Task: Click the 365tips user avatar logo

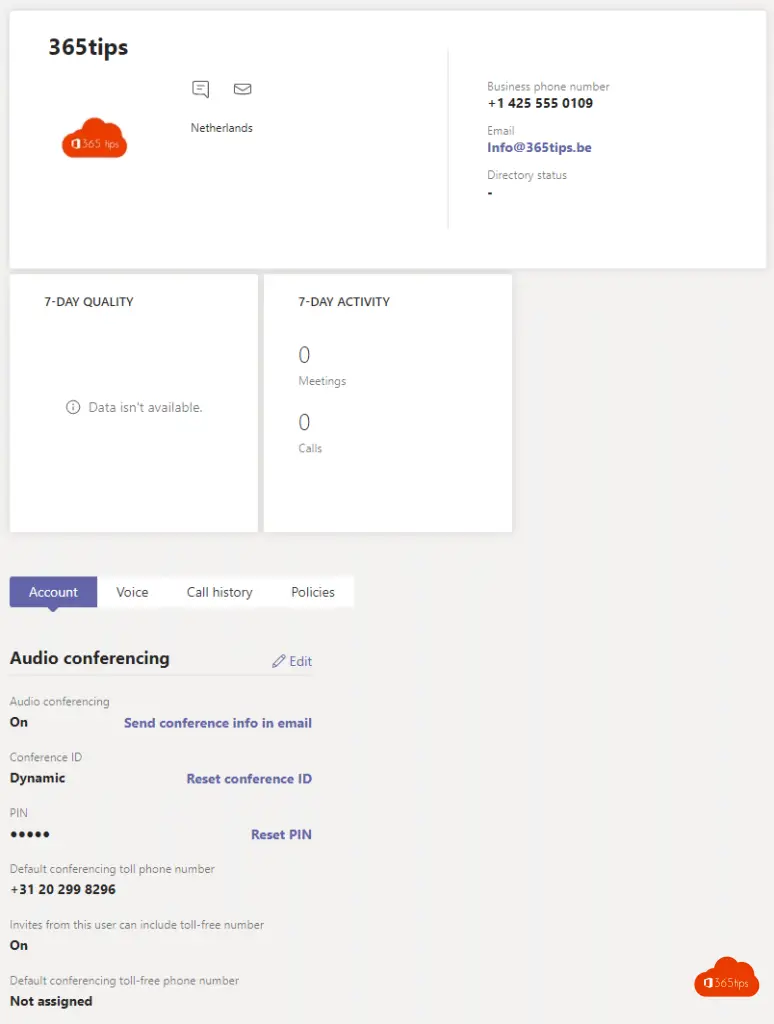Action: pos(95,140)
